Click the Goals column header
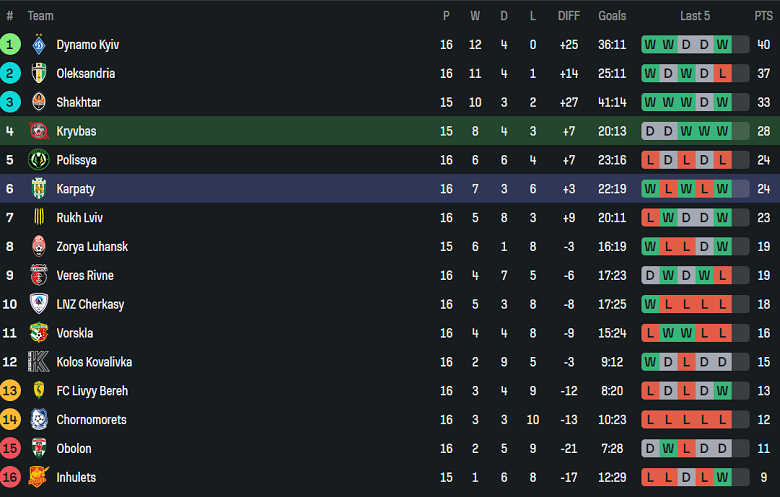The width and height of the screenshot is (780, 497). pyautogui.click(x=612, y=16)
